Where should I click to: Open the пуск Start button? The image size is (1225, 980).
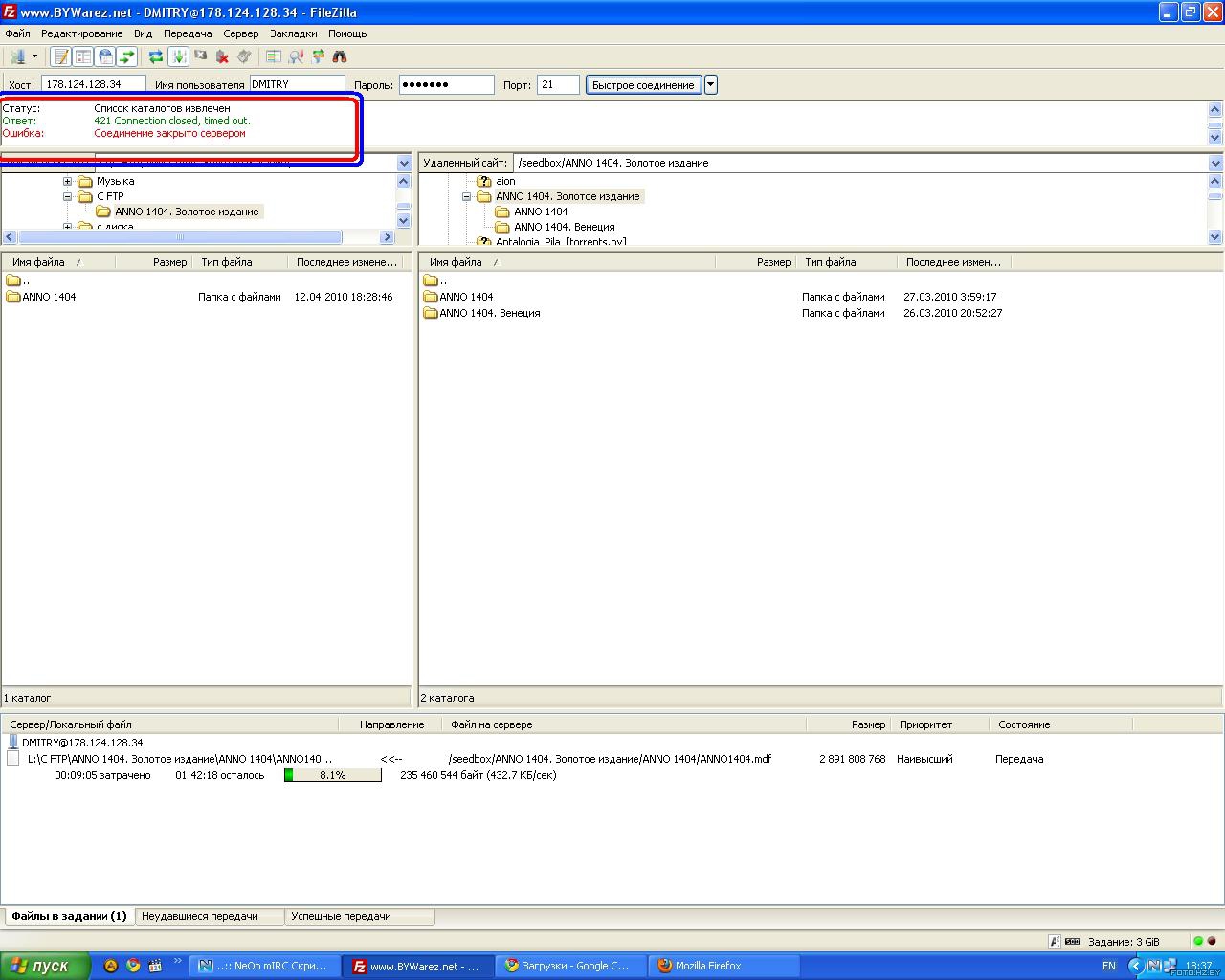45,966
